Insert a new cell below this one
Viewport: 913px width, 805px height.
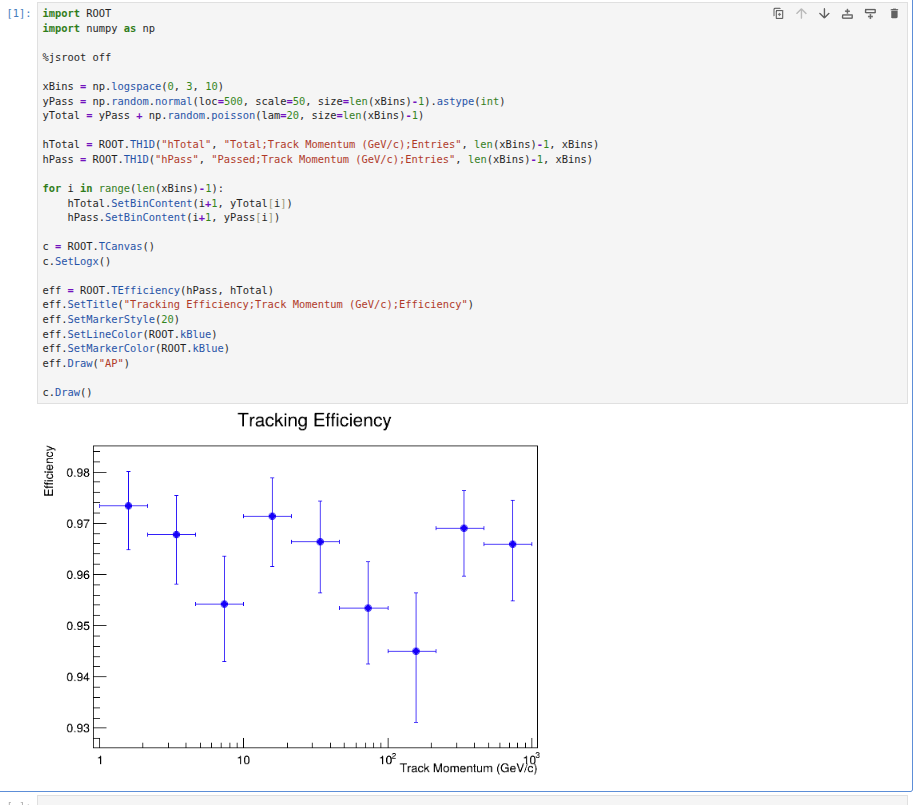point(870,14)
